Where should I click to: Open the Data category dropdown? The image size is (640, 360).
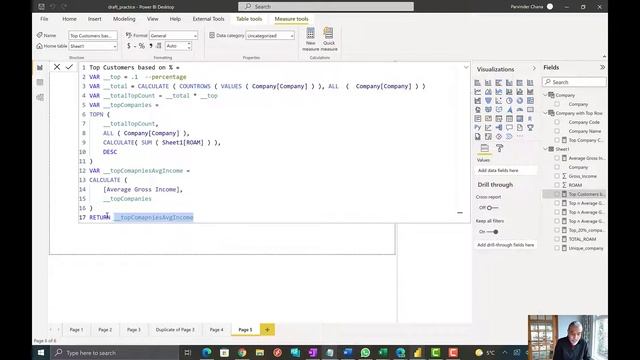270,36
